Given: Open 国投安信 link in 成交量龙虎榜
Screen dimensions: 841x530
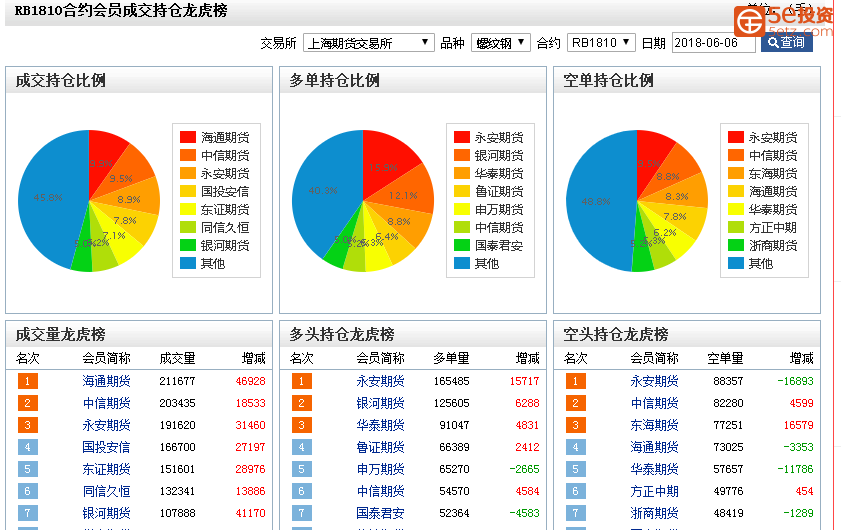Looking at the screenshot, I should 106,447.
